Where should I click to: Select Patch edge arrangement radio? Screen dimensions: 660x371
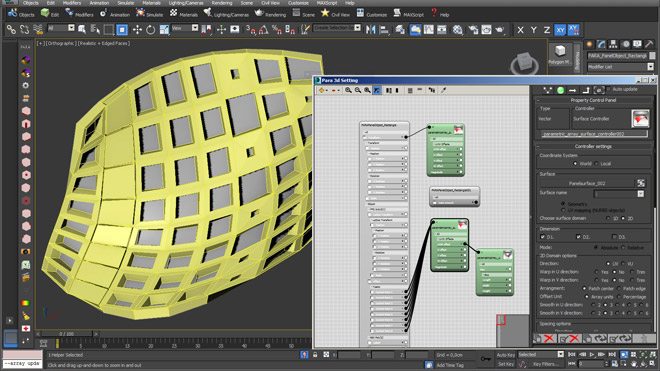619,288
